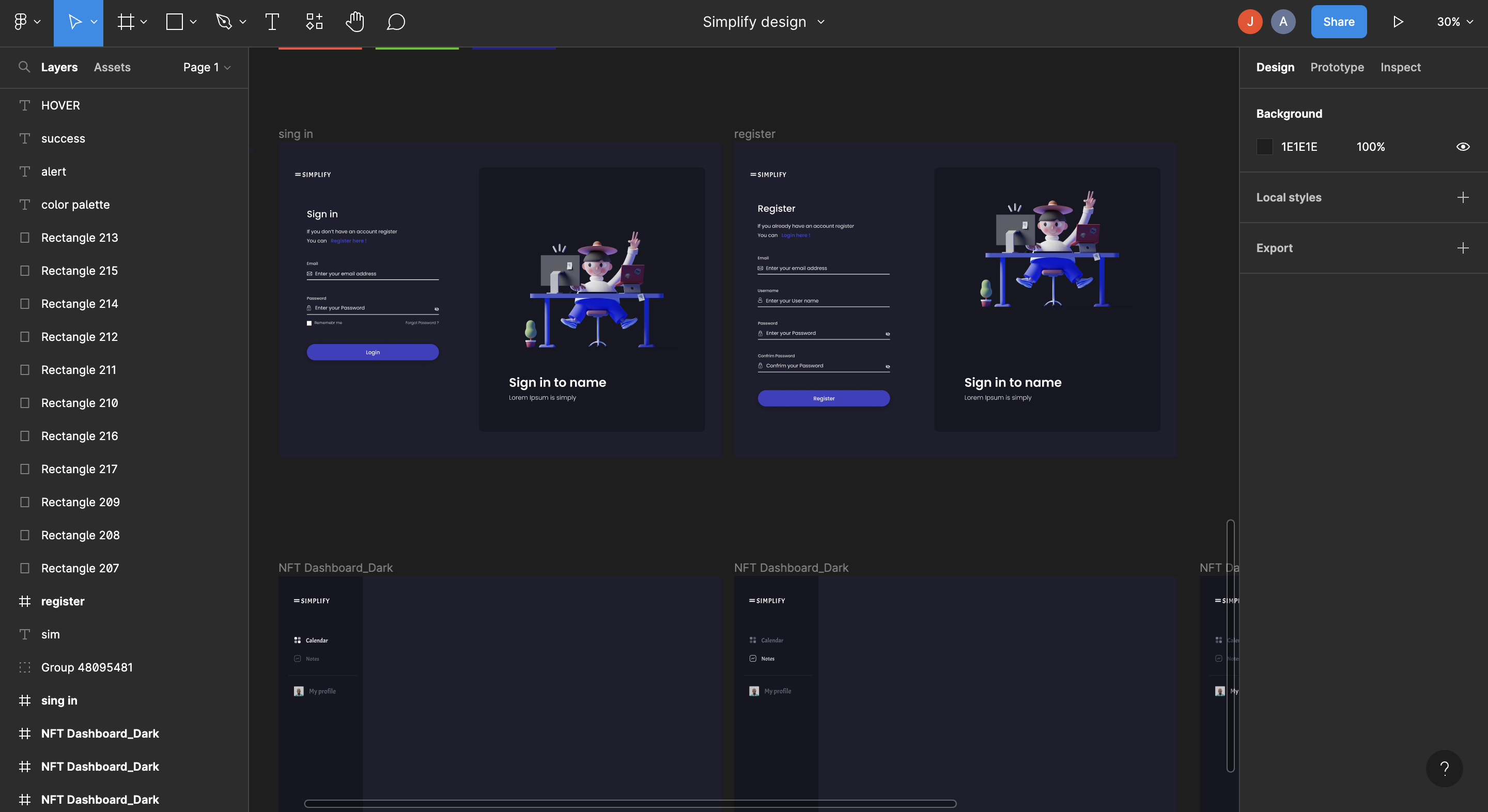This screenshot has width=1488, height=812.
Task: Toggle sign in password visibility eye
Action: coord(436,309)
